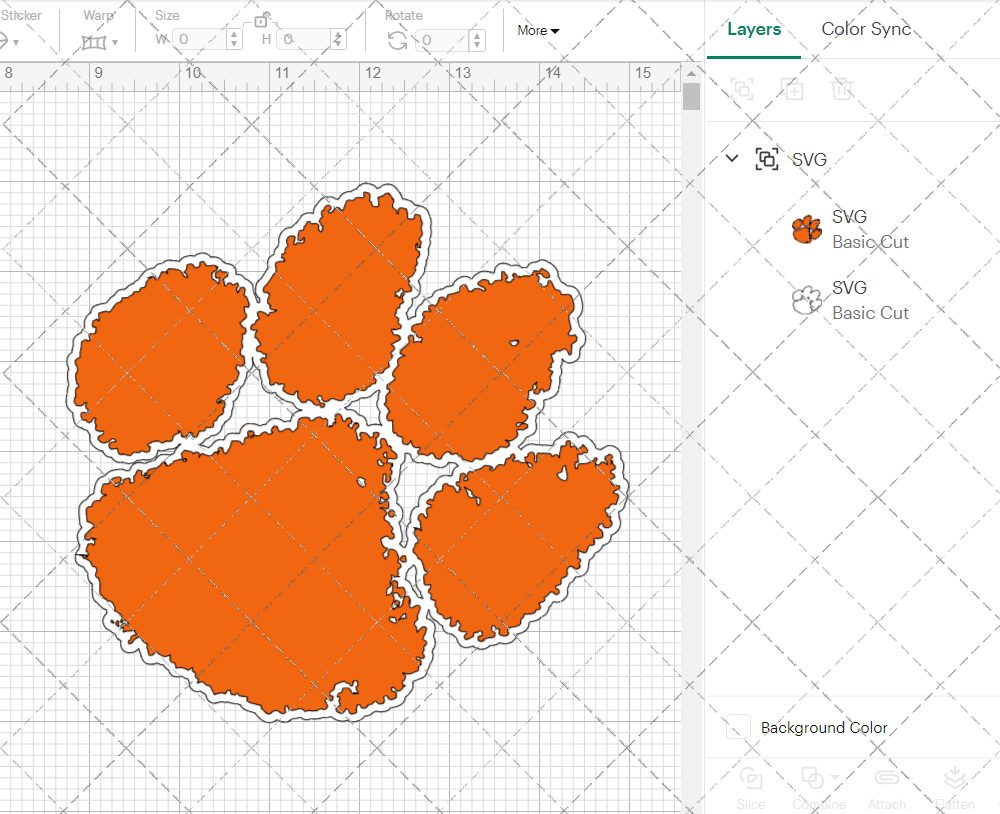Image resolution: width=1000 pixels, height=814 pixels.
Task: Select the Slice tool icon
Action: tap(751, 777)
